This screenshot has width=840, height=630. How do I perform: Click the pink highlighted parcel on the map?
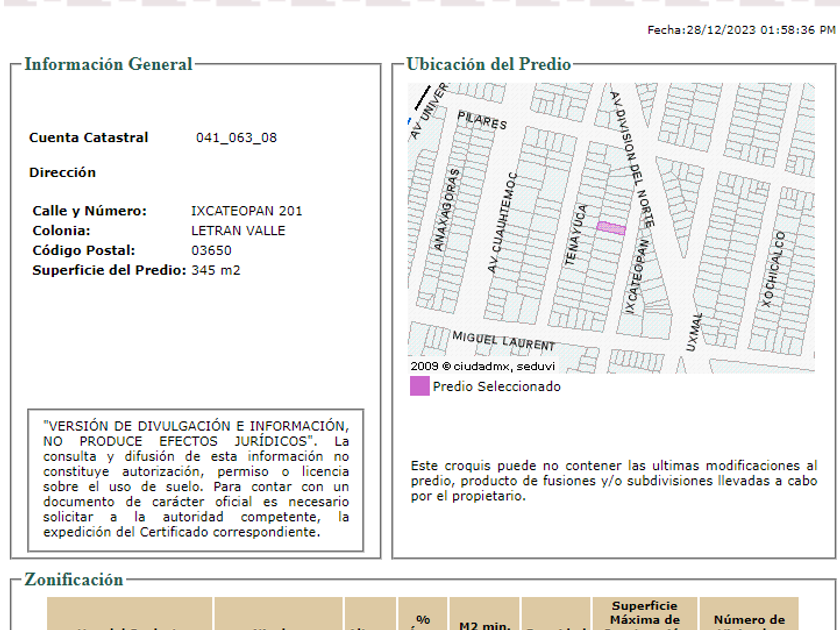point(611,228)
